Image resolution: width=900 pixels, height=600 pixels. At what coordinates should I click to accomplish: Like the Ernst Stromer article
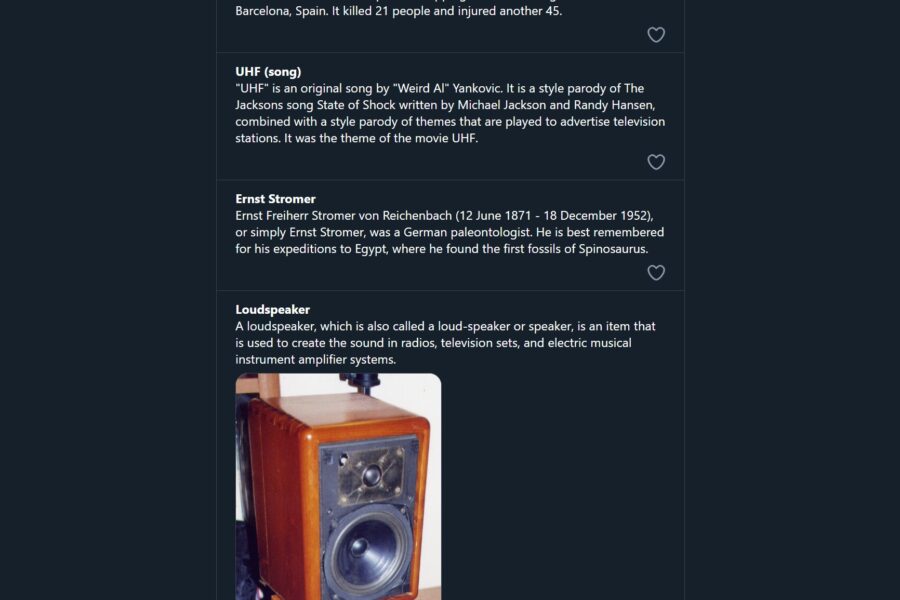tap(656, 273)
